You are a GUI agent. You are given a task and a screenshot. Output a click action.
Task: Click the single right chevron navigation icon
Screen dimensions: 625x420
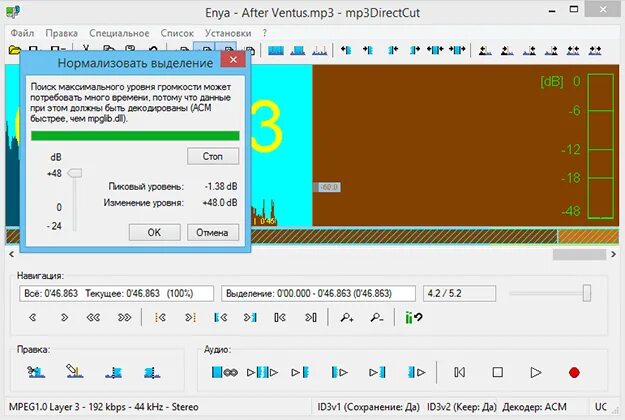64,318
